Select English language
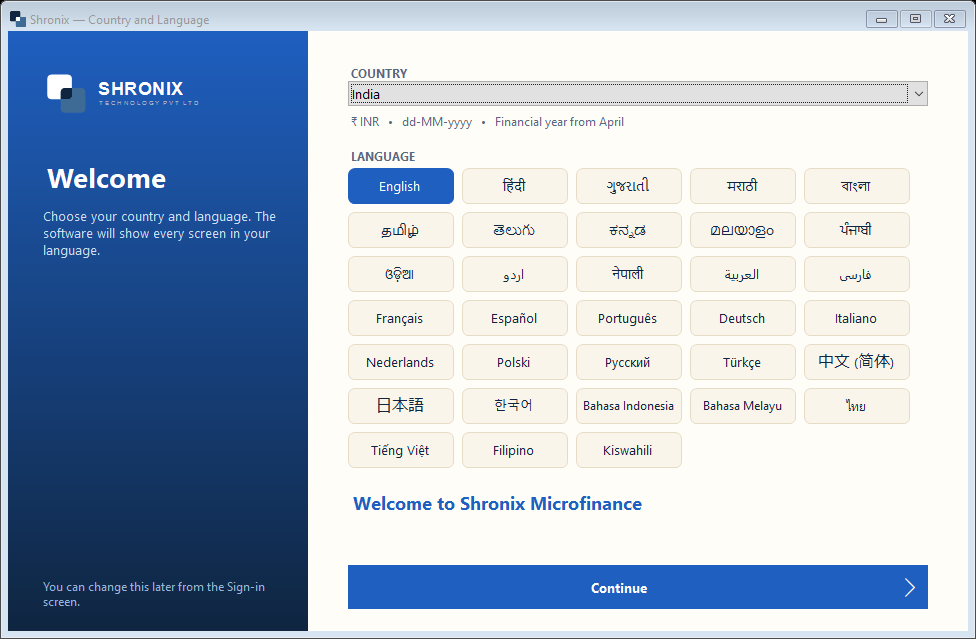Image resolution: width=976 pixels, height=639 pixels. (401, 186)
